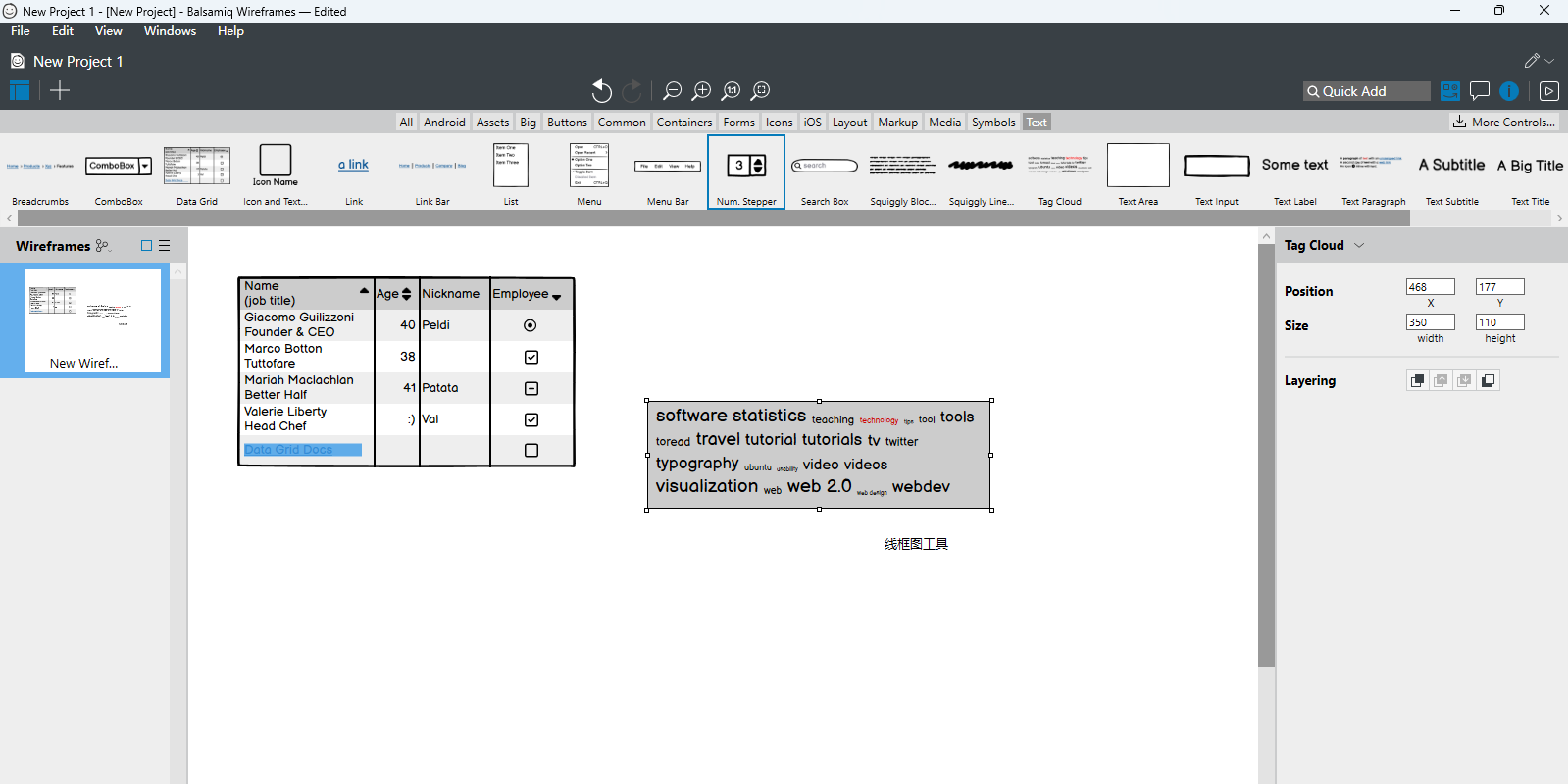Viewport: 1568px width, 784px height.
Task: Click the Size height field
Action: (x=1499, y=322)
